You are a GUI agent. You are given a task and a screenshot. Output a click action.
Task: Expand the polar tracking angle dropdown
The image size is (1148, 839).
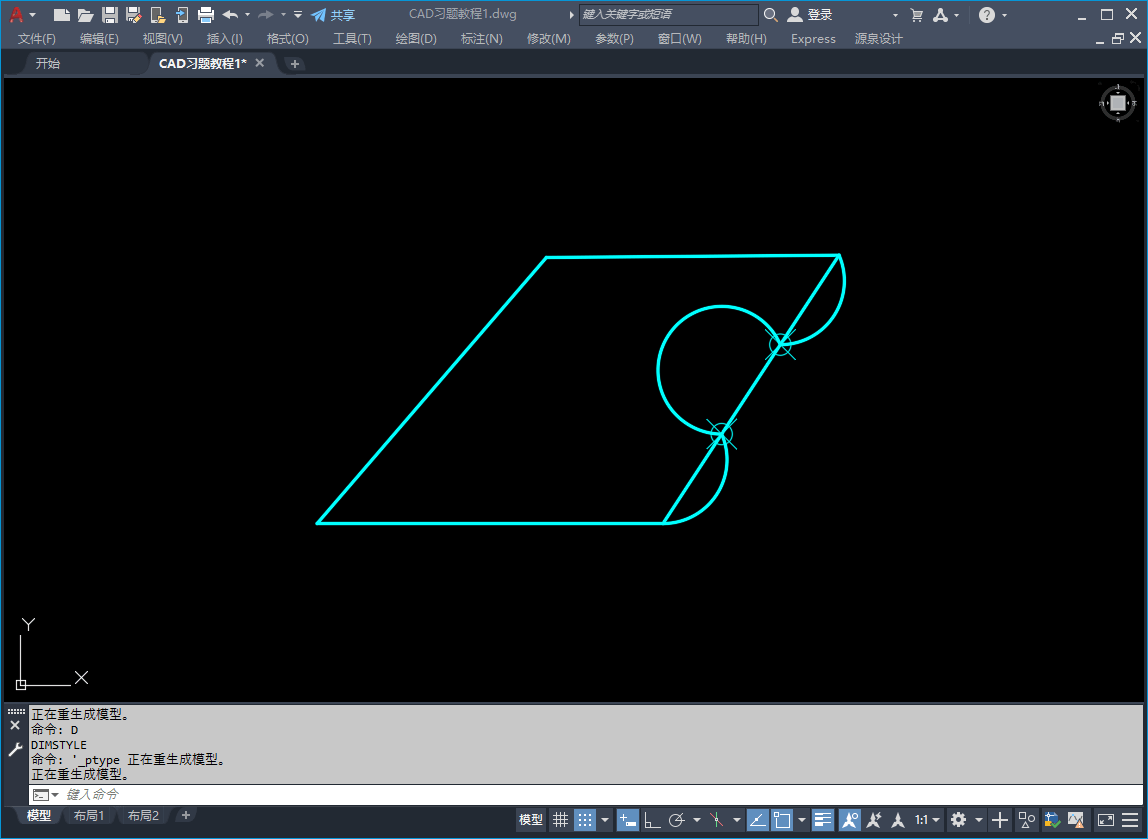point(696,820)
